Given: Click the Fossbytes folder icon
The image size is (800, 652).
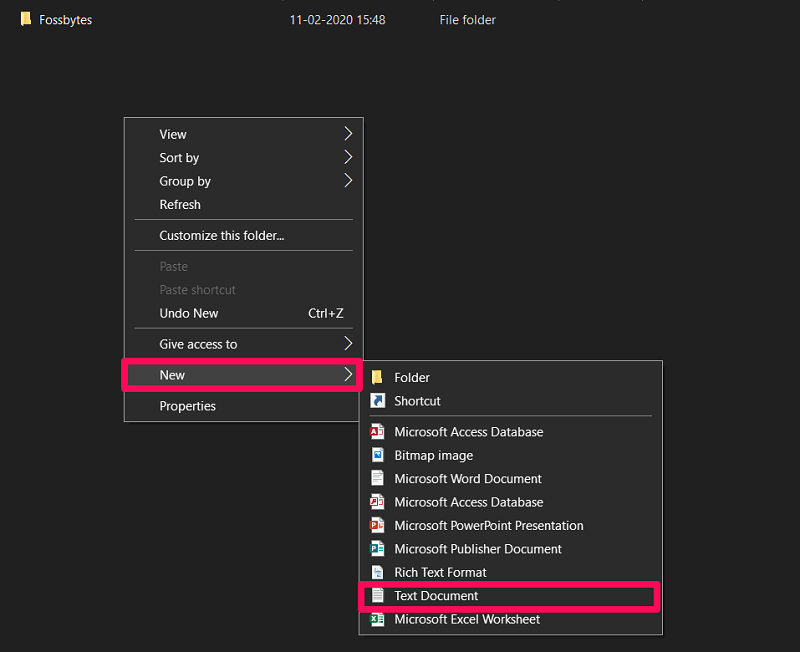Looking at the screenshot, I should [27, 19].
